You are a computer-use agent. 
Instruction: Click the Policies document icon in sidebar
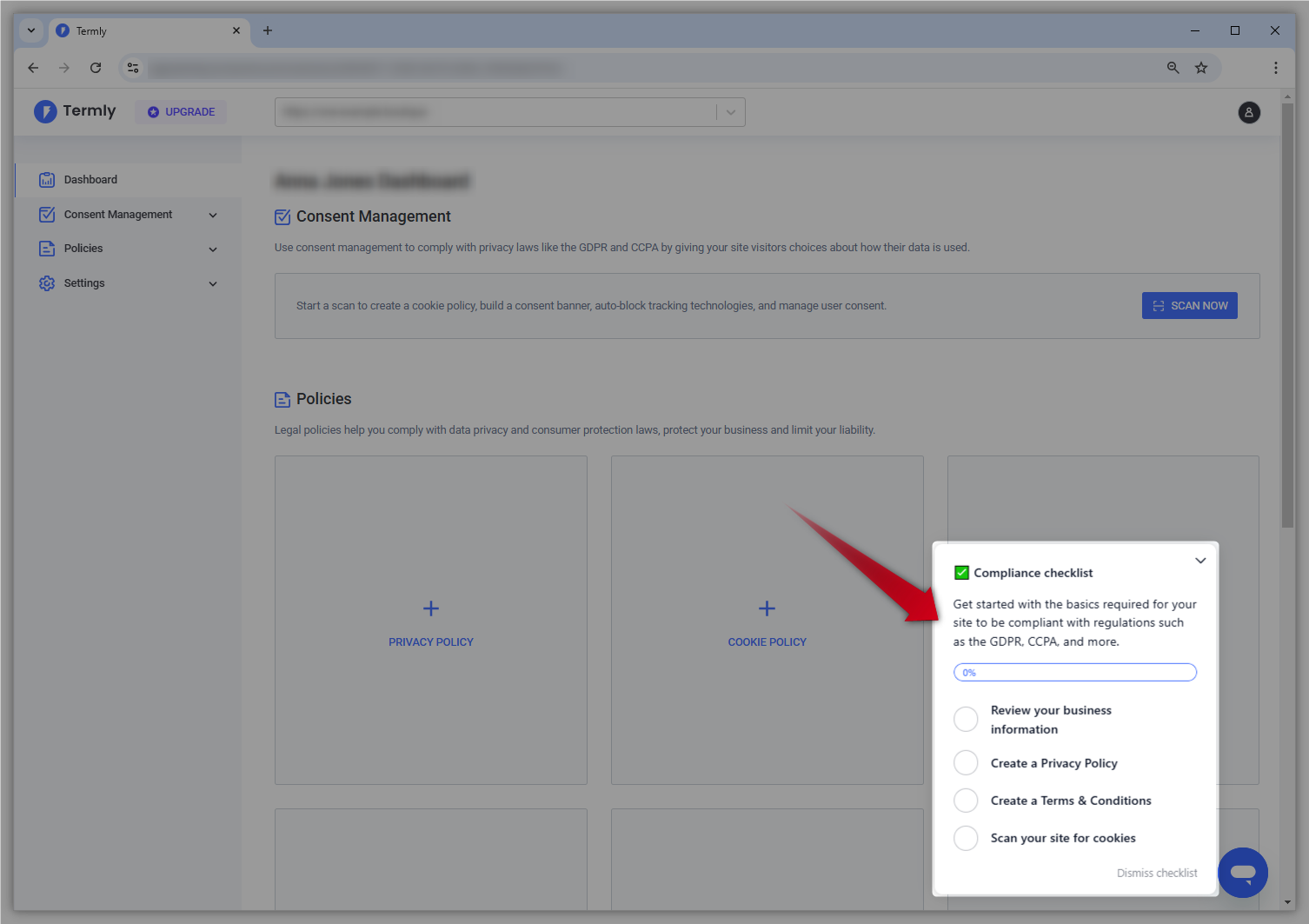(46, 248)
